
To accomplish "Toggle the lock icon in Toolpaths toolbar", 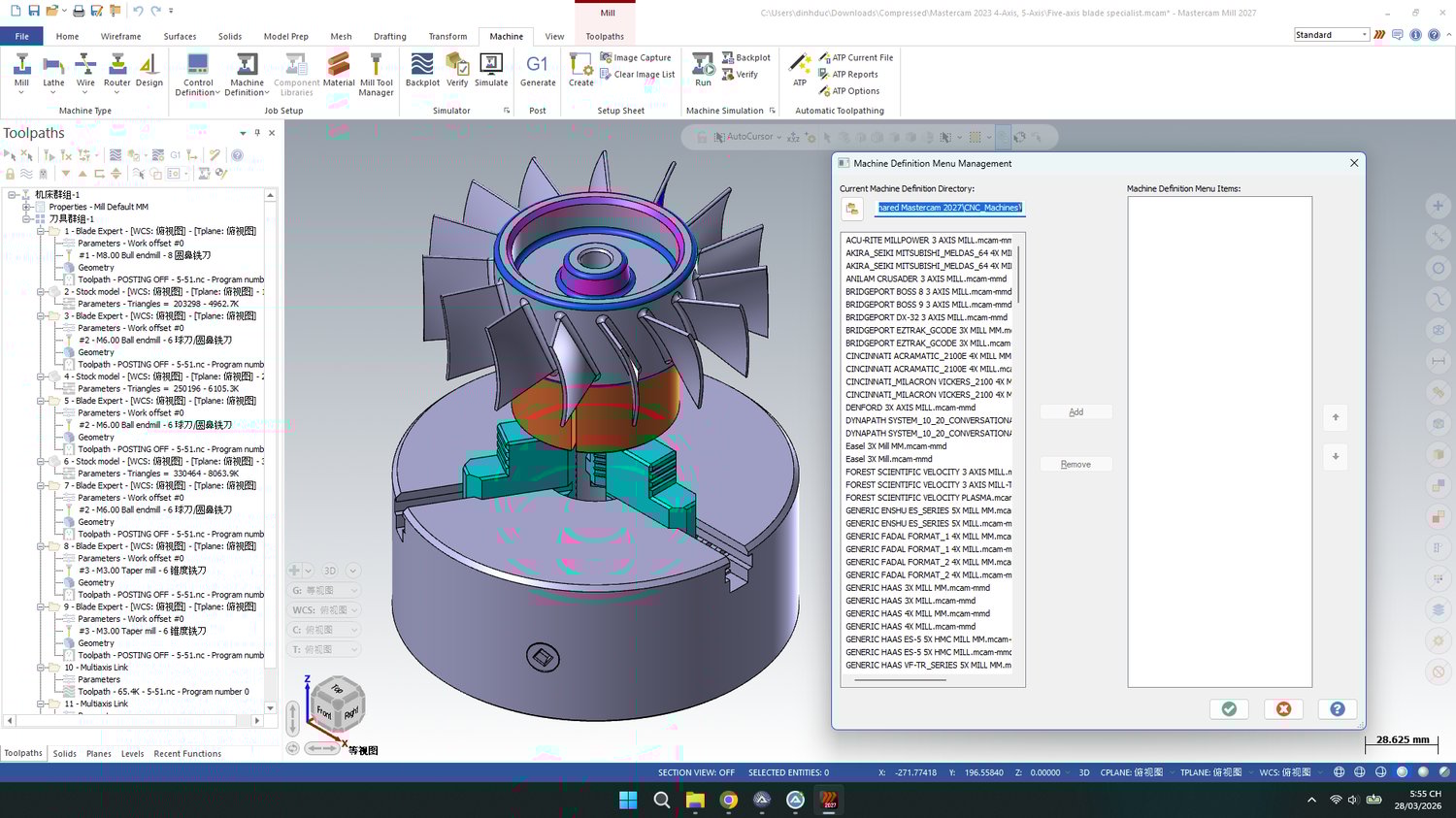I will [11, 174].
